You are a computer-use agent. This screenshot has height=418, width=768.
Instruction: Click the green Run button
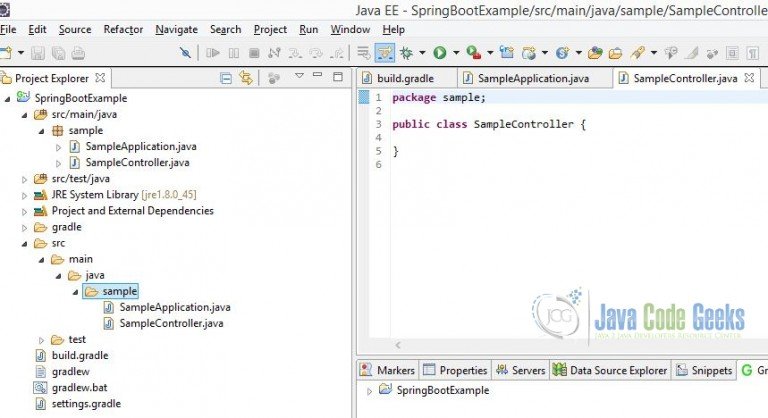440,52
